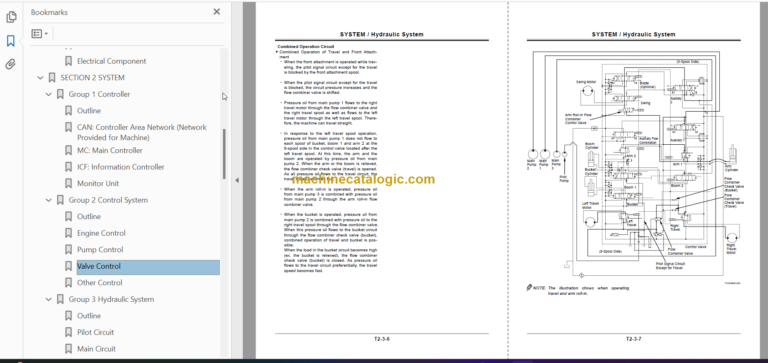Click bookmark icon next to Electrical Component
The image size is (768, 363).
pyautogui.click(x=69, y=61)
